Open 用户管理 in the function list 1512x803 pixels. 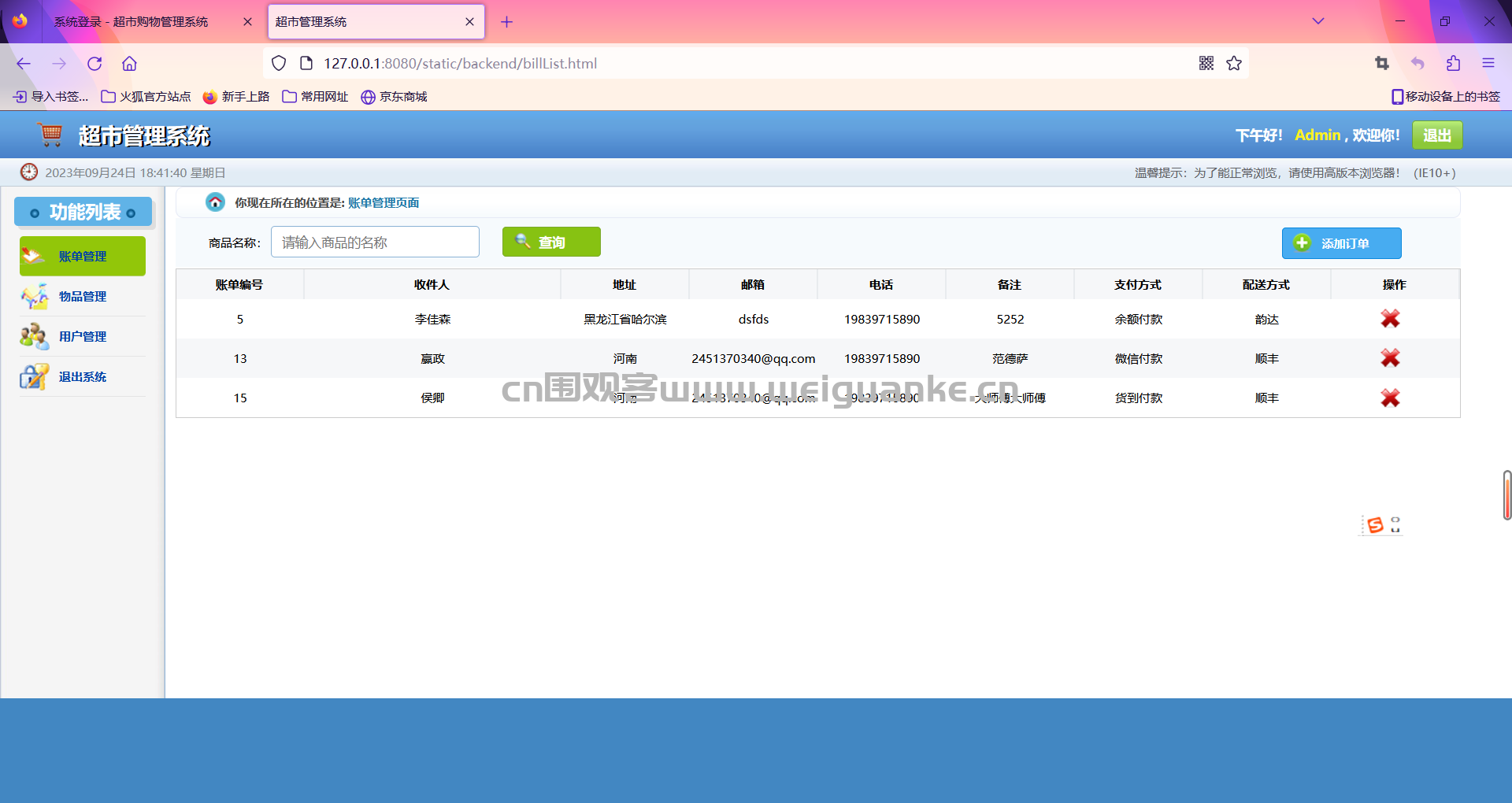83,337
